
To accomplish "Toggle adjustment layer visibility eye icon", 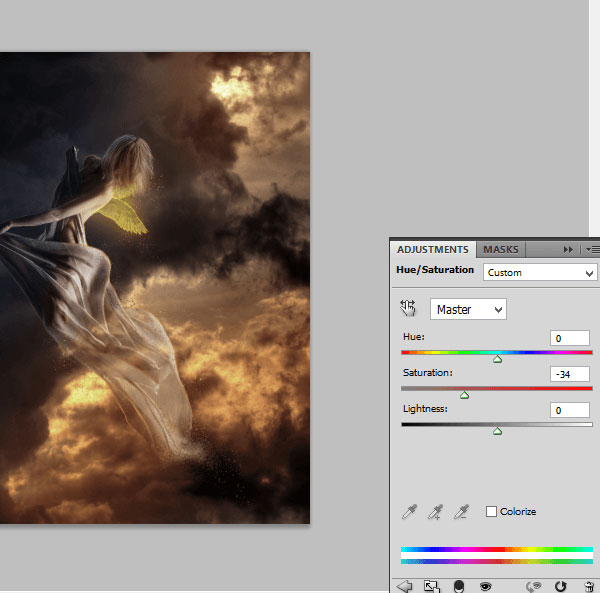I will 486,586.
